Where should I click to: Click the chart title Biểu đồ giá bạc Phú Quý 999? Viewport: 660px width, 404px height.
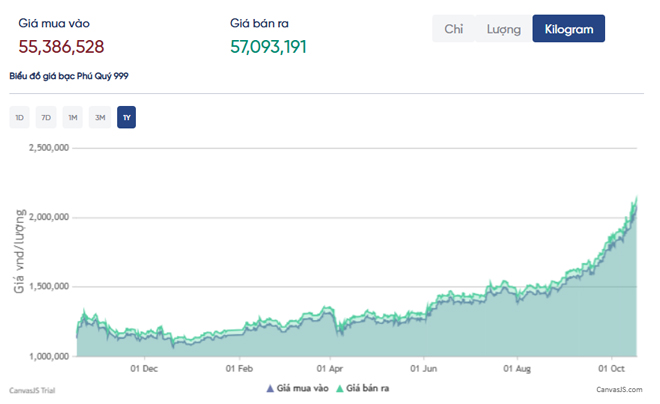coord(69,76)
